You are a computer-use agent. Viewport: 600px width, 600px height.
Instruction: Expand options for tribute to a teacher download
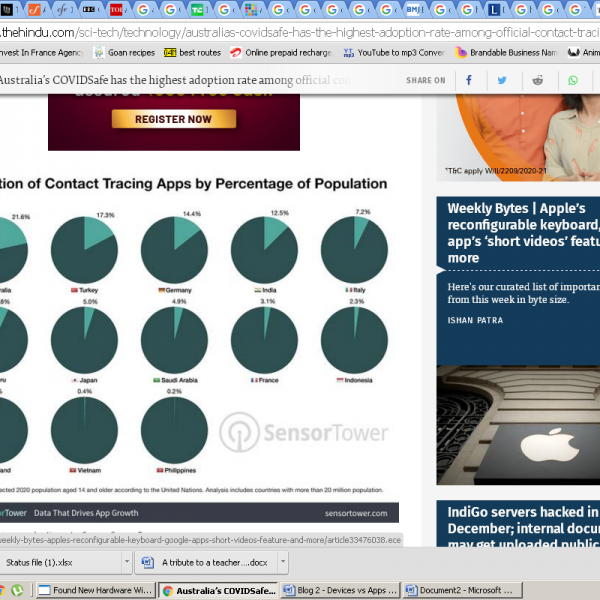click(x=283, y=562)
